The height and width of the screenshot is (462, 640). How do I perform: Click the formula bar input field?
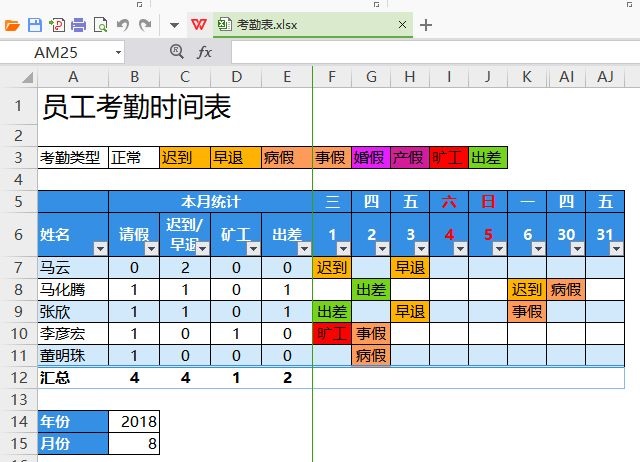436,52
